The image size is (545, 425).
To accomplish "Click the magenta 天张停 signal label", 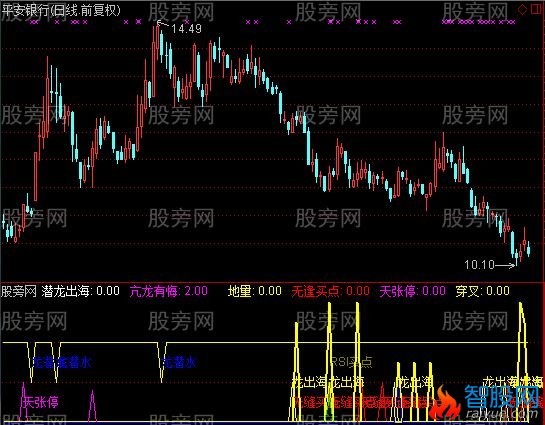I will [40, 402].
